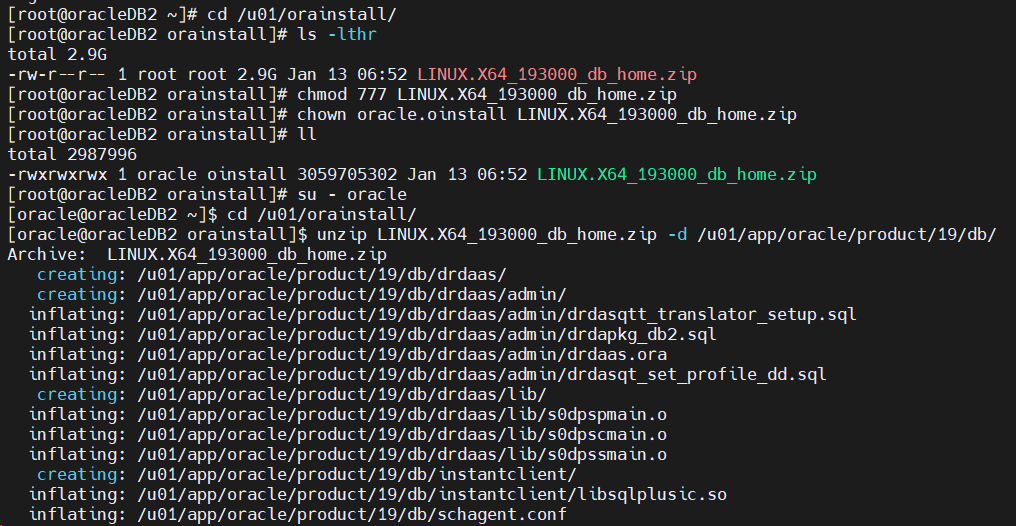Click the 'chown oracle.oinstall' command text
1016x526 pixels.
point(402,115)
